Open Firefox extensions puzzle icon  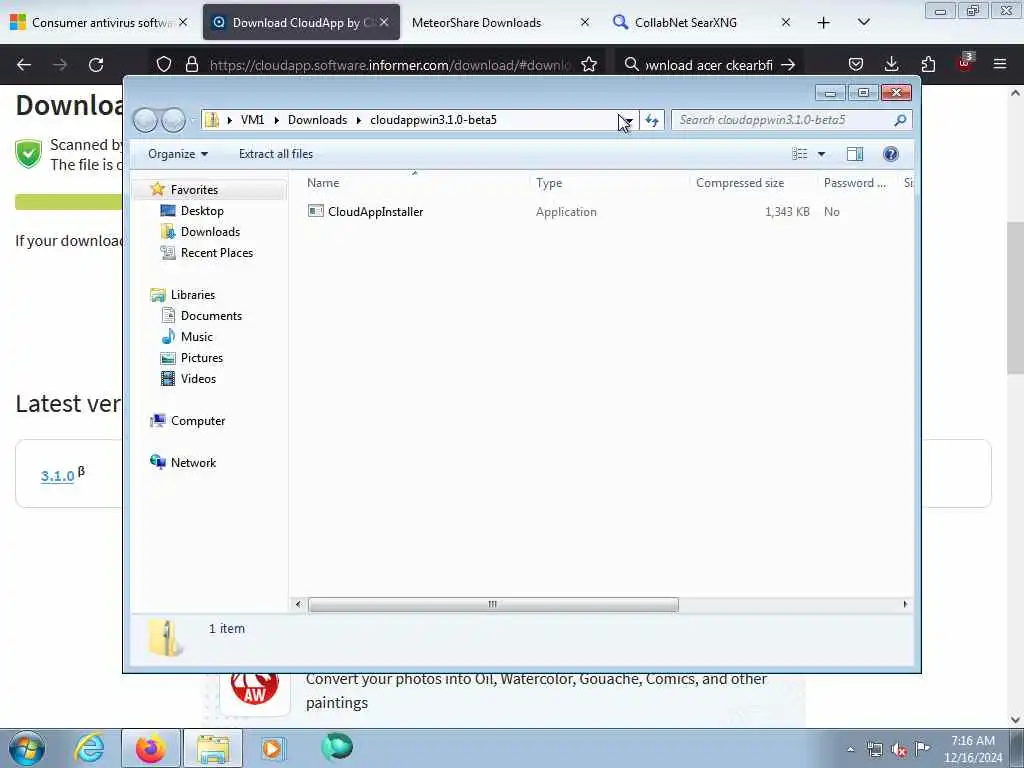pyautogui.click(x=928, y=65)
